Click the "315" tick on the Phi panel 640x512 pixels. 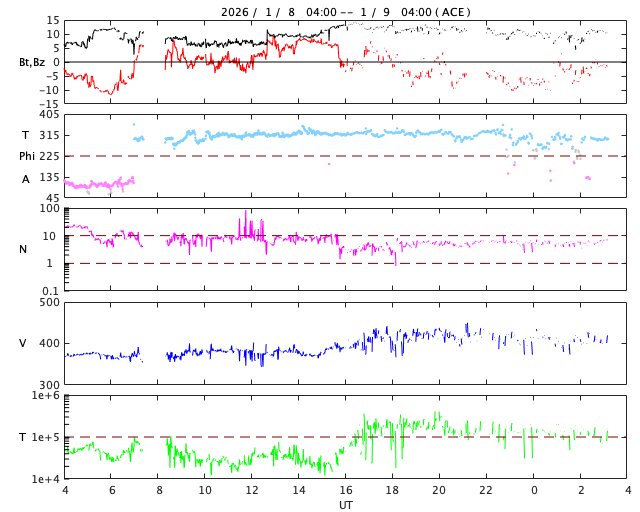click(49, 136)
